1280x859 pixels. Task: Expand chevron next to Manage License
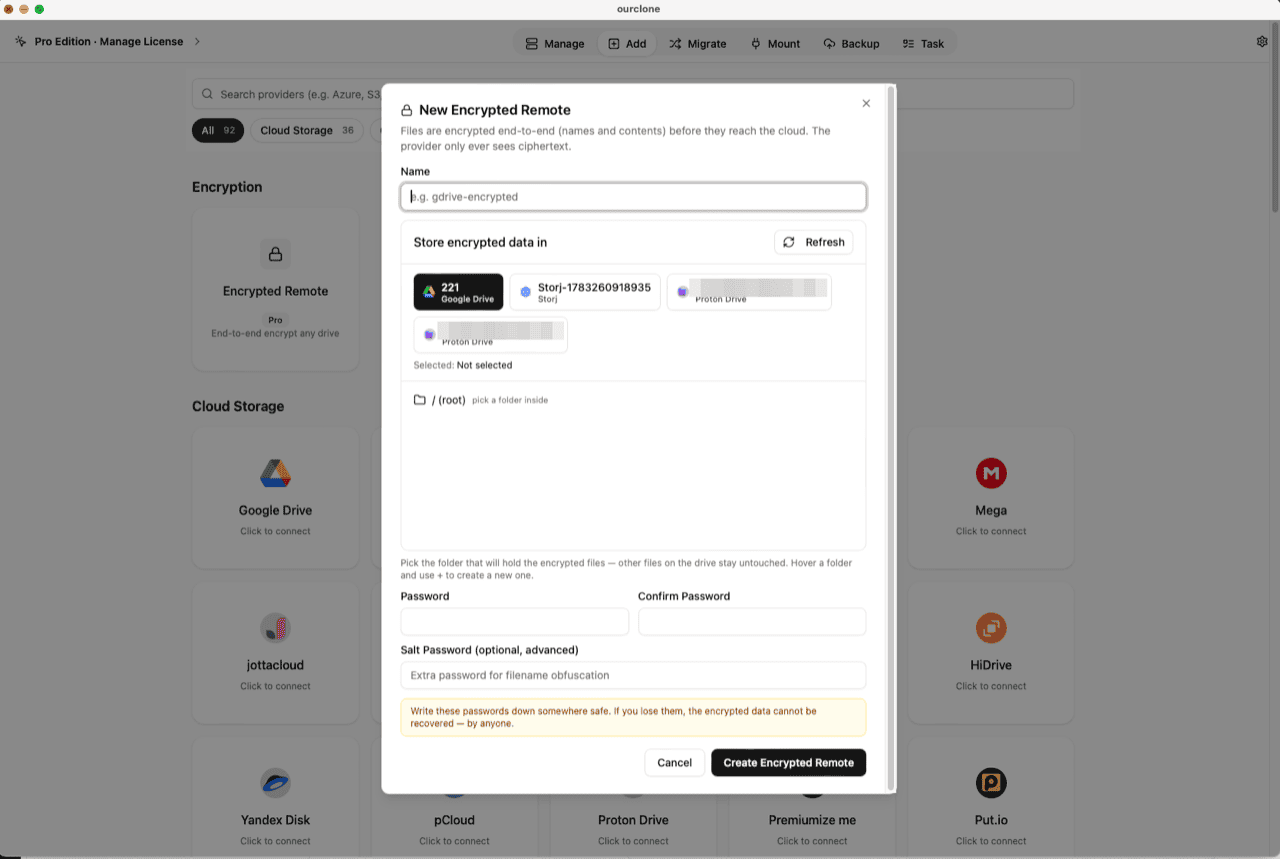tap(197, 42)
